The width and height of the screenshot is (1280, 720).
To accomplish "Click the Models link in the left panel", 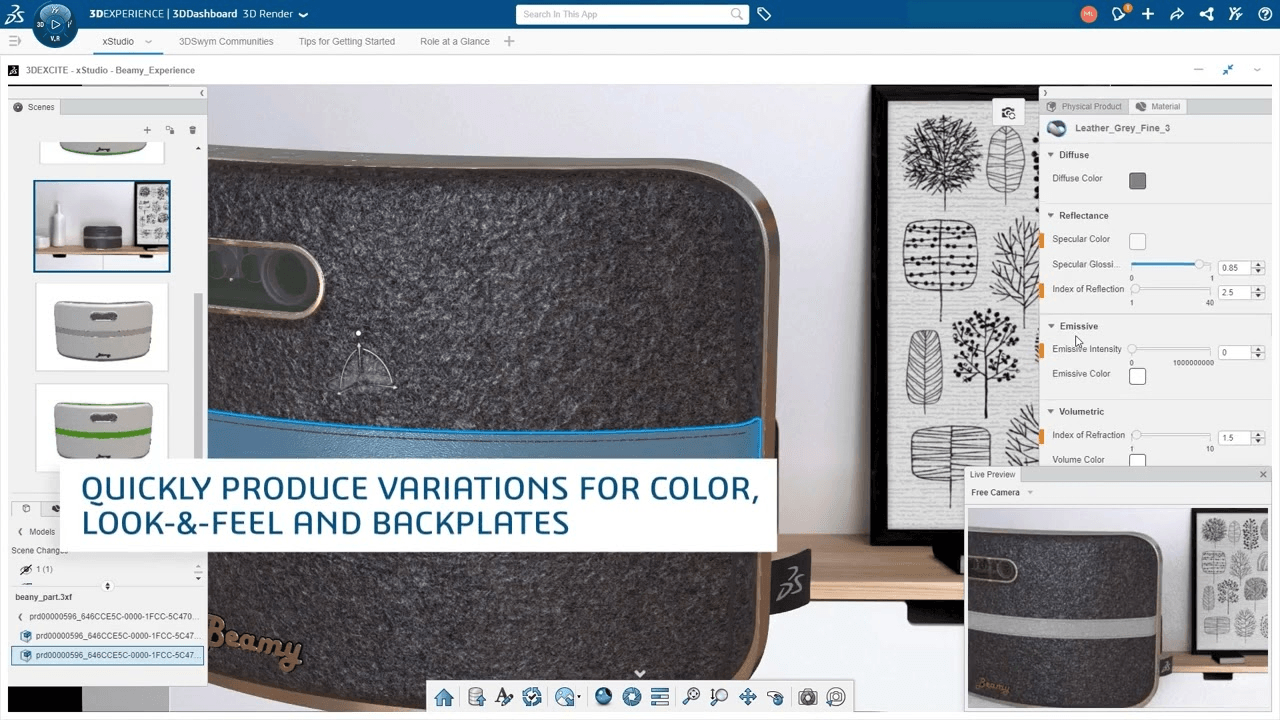I will (41, 531).
